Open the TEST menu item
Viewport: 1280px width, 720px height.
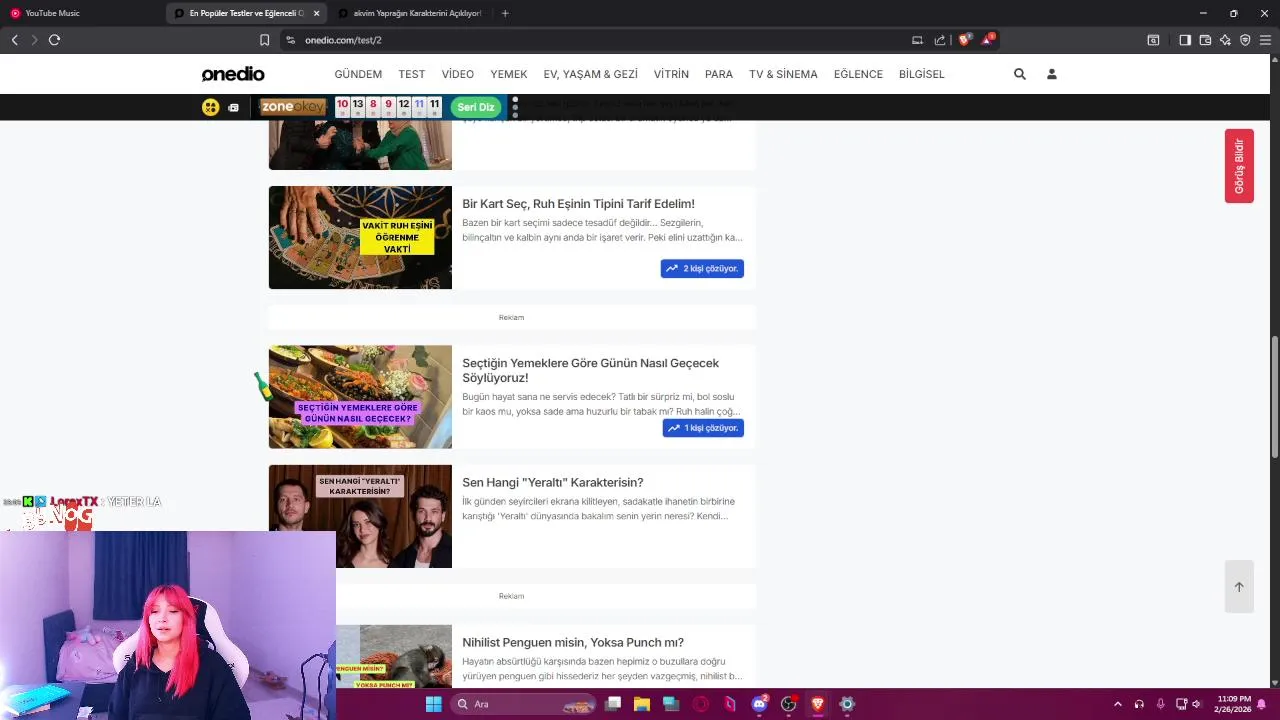pos(412,74)
